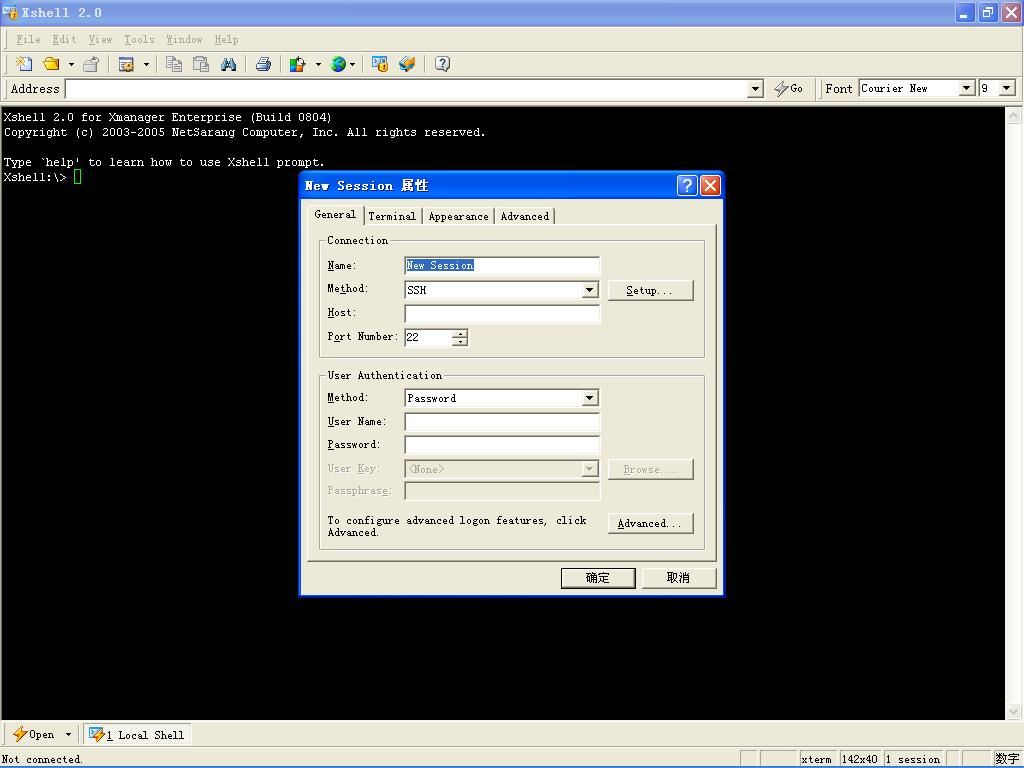Screen dimensions: 1024x768
Task: Expand the bottom Open button's dropdown arrow
Action: [x=68, y=735]
